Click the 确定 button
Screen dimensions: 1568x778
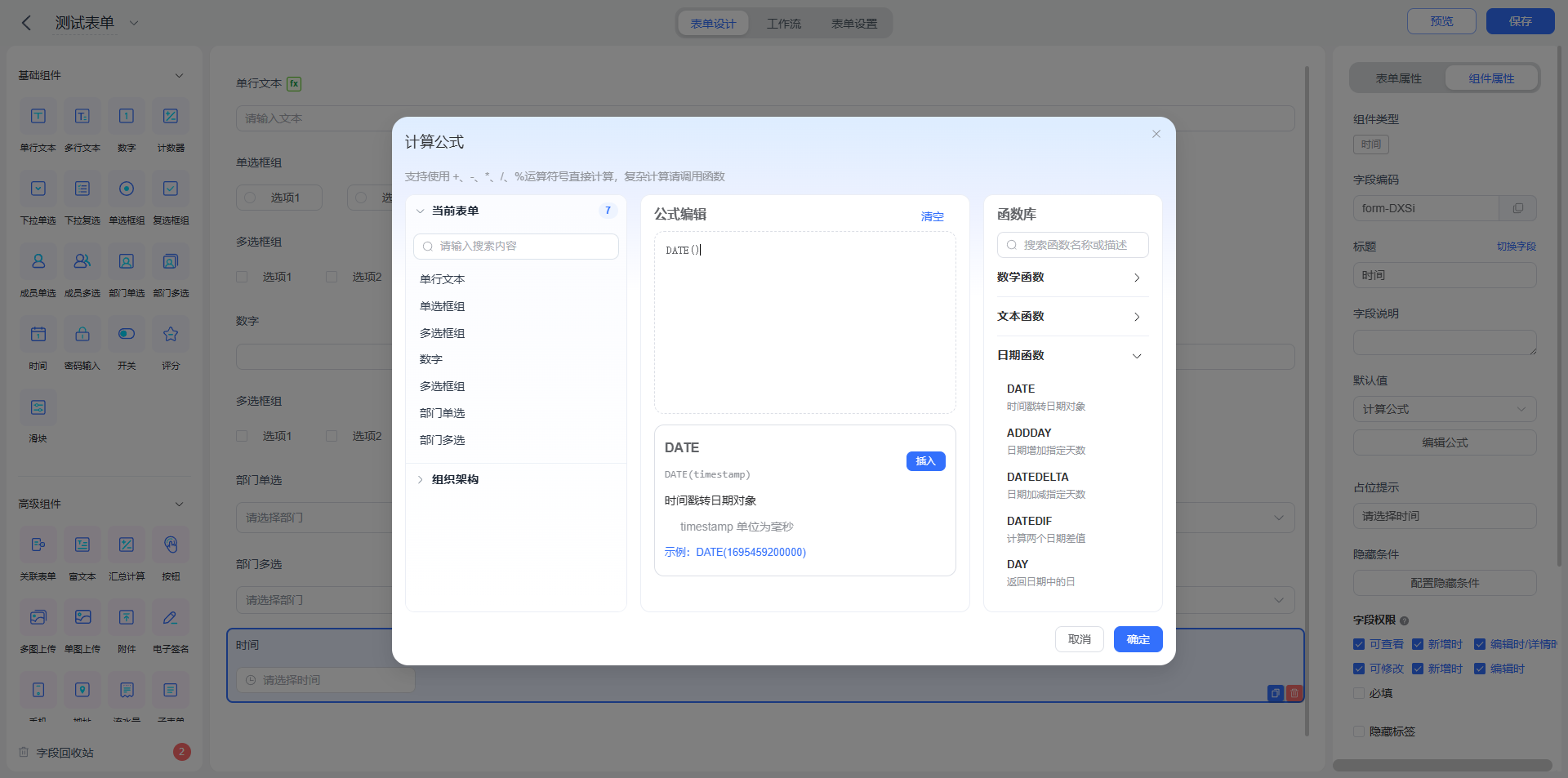pos(1138,639)
